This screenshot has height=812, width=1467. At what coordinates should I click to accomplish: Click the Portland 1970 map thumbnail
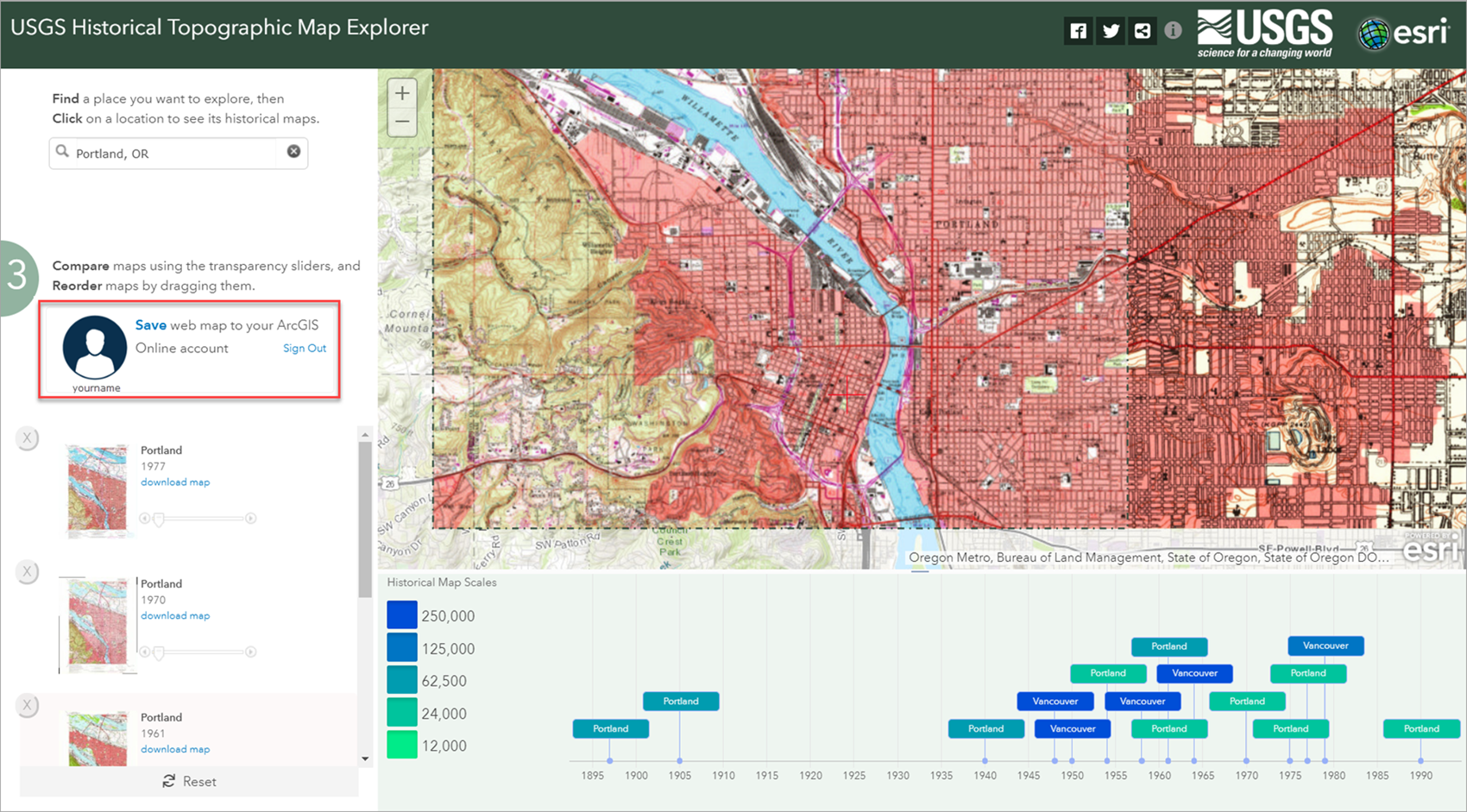coord(97,623)
